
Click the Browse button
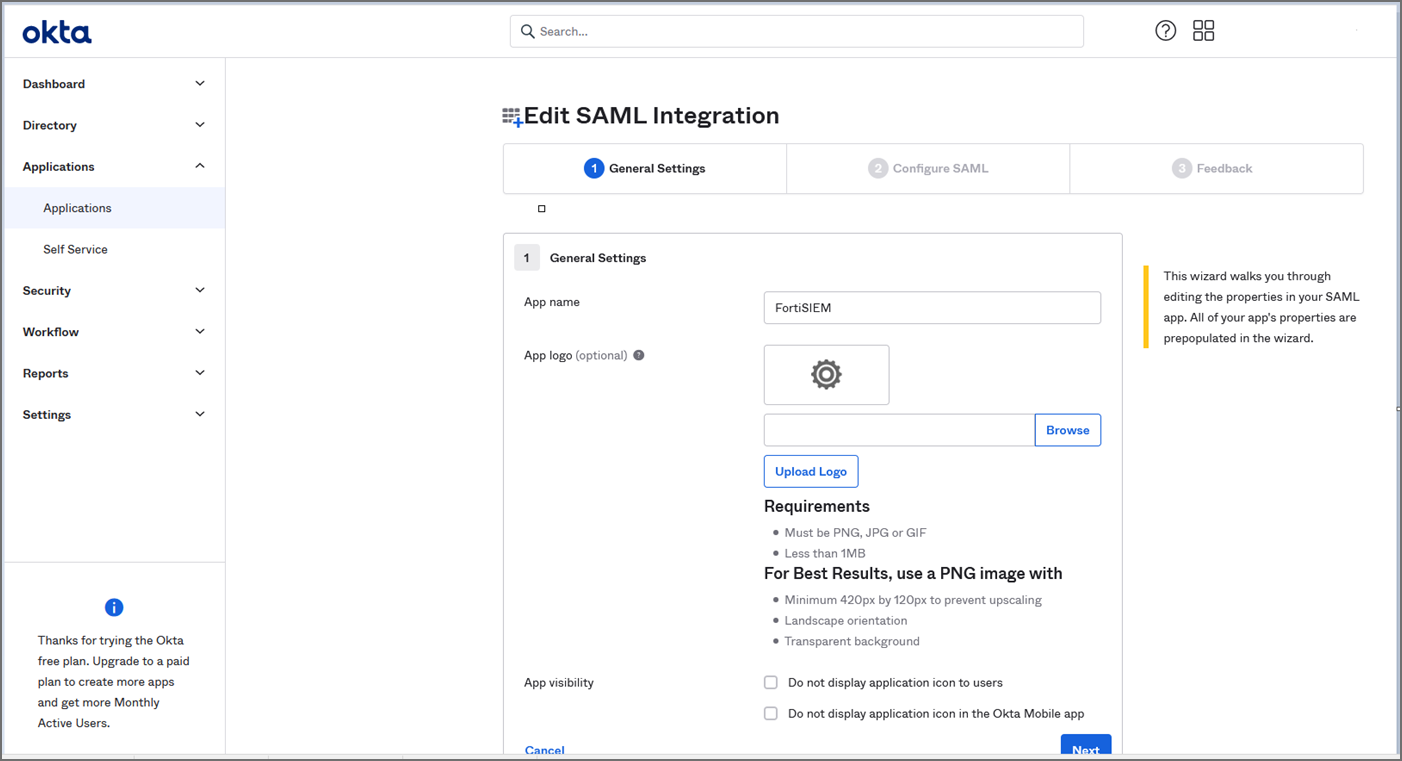[1067, 430]
